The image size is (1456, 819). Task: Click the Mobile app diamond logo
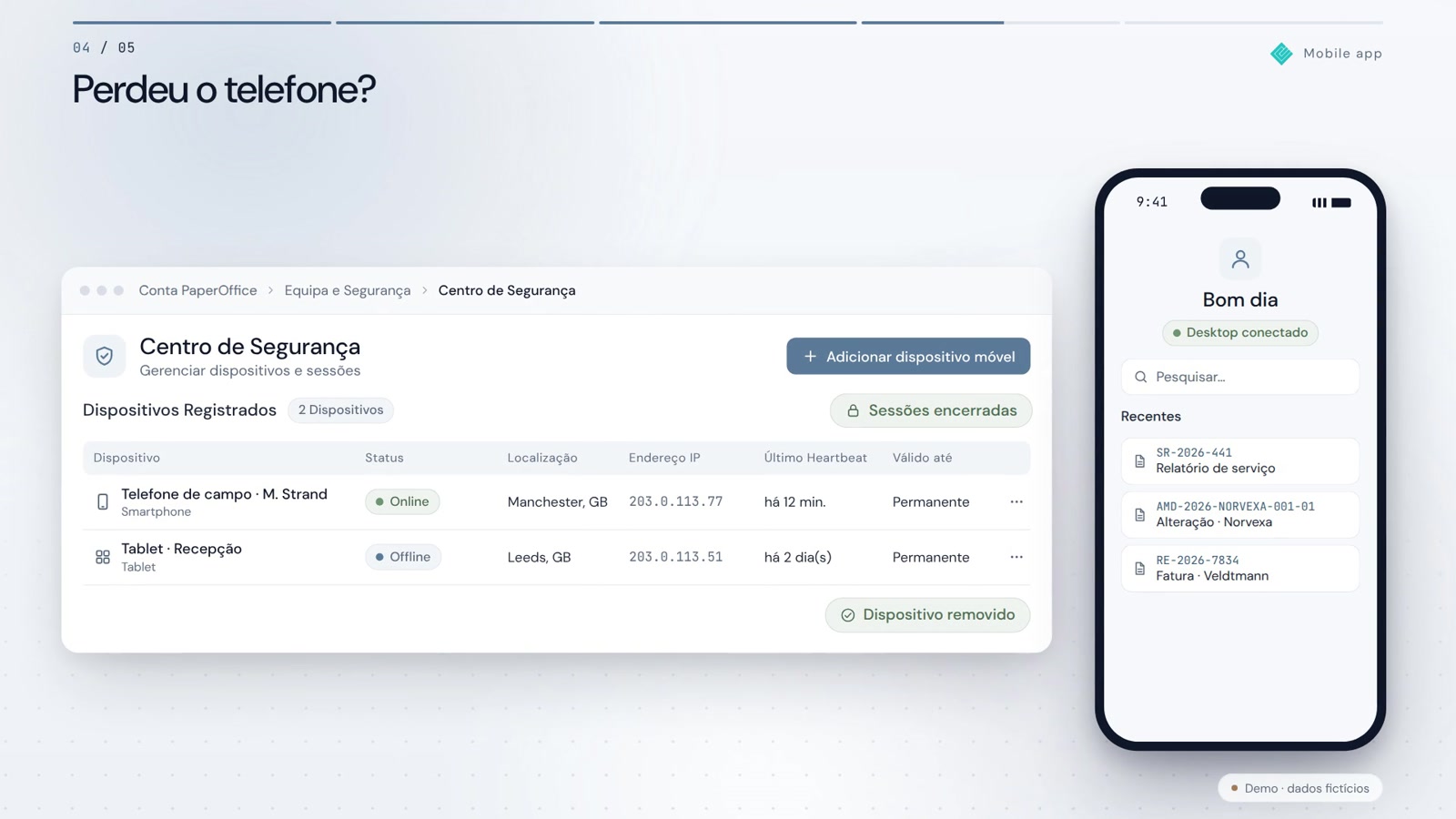tap(1281, 54)
